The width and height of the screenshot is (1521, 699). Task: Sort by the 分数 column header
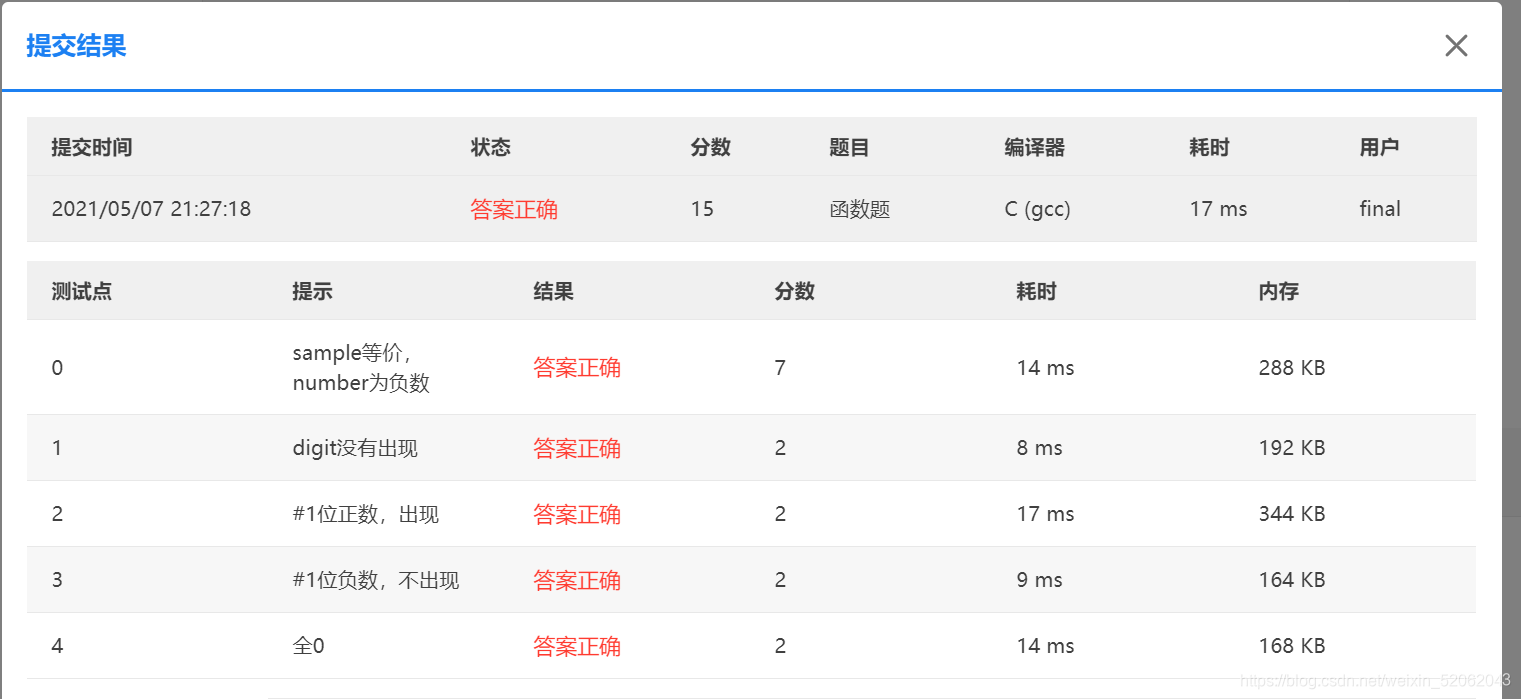point(711,146)
